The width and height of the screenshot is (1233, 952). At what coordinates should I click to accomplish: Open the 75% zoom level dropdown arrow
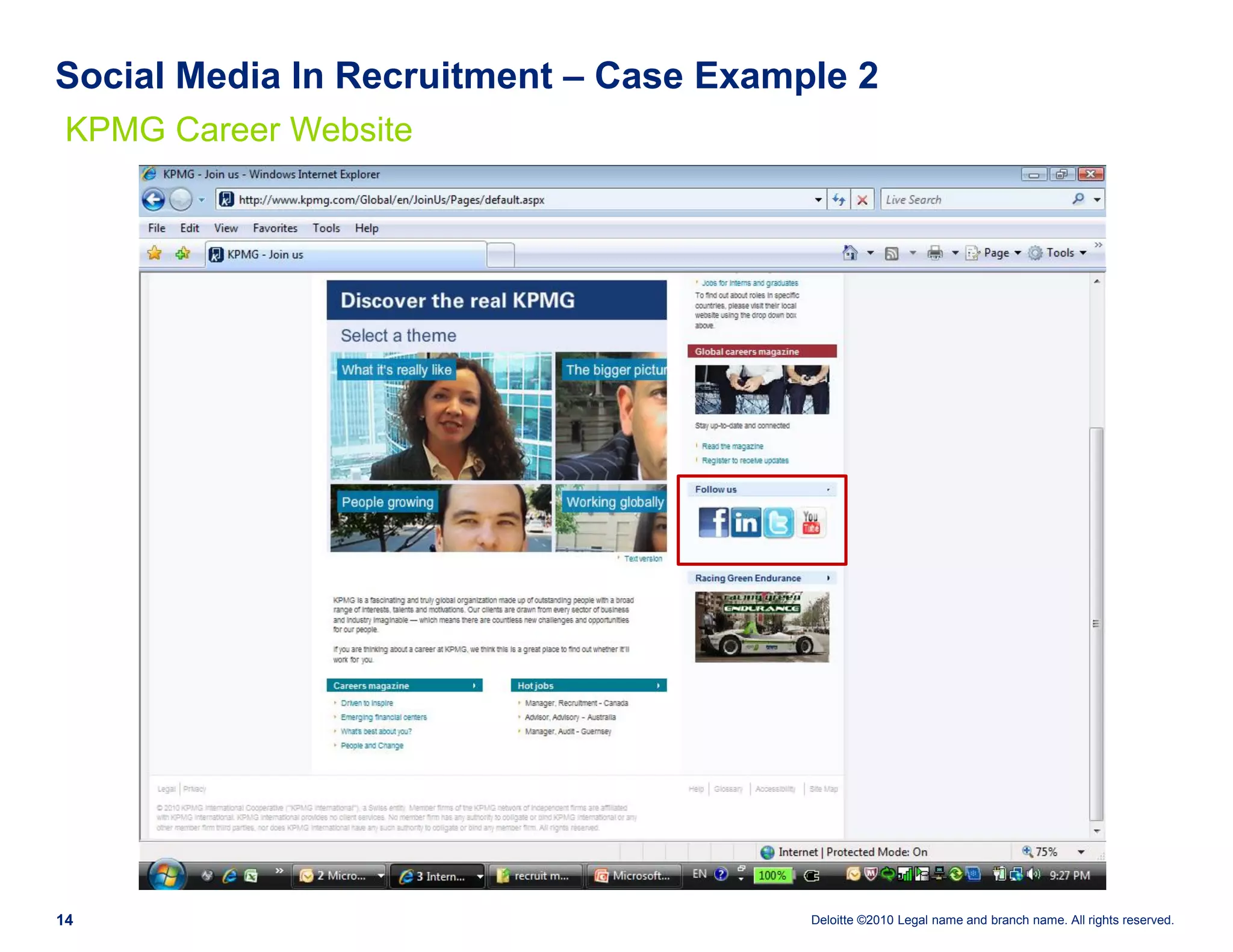pos(1081,852)
